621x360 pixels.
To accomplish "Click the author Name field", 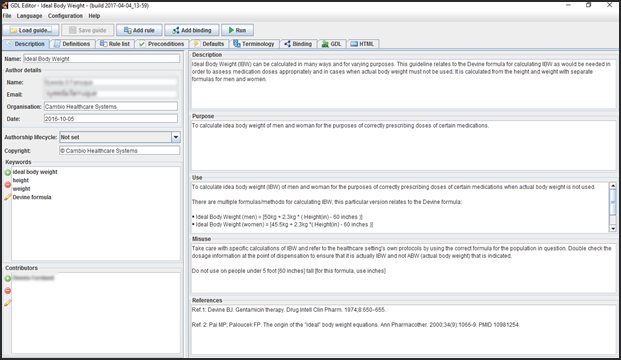I will coord(110,82).
